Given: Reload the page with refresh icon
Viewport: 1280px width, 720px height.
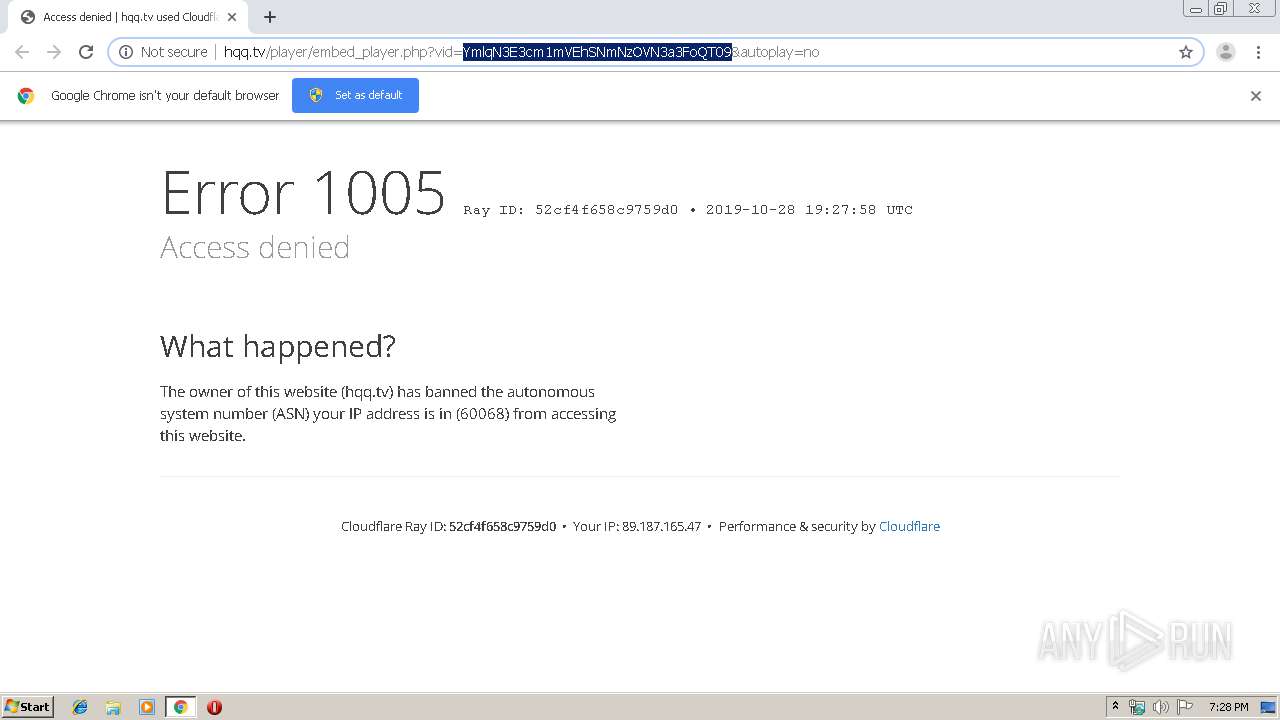Looking at the screenshot, I should (x=86, y=52).
